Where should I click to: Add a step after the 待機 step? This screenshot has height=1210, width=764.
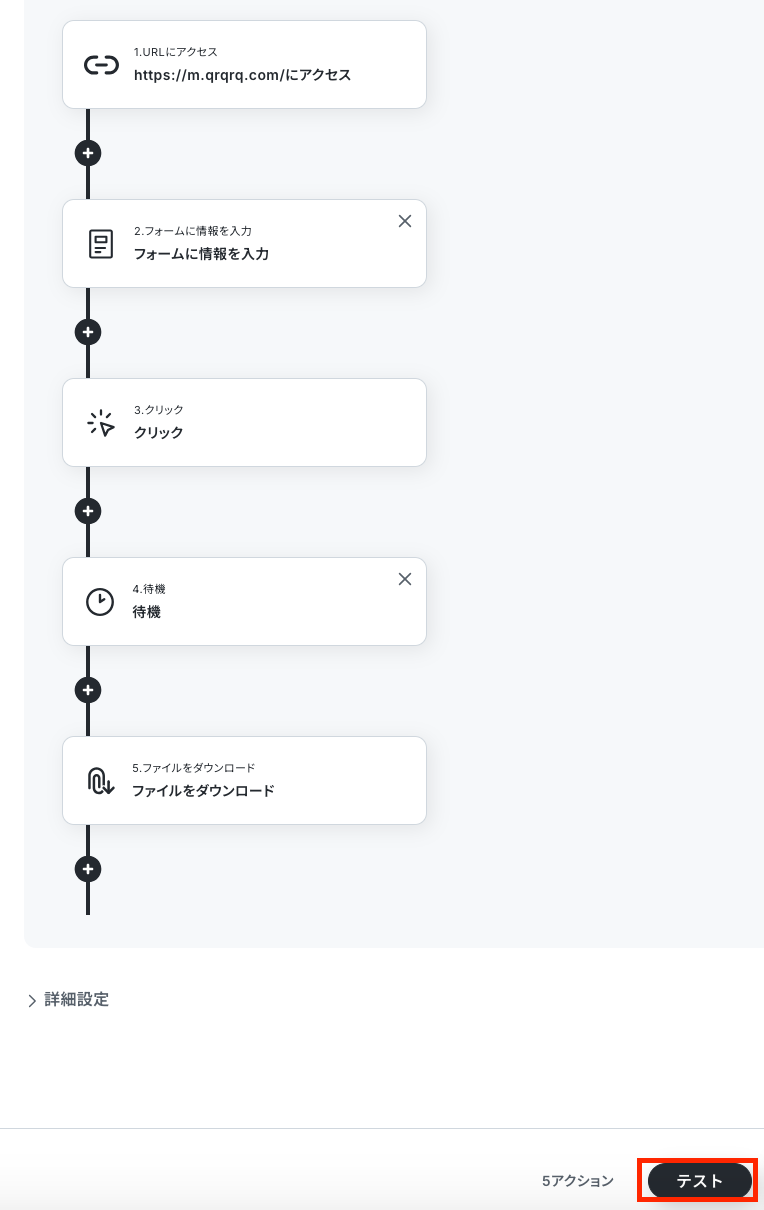pyautogui.click(x=88, y=690)
